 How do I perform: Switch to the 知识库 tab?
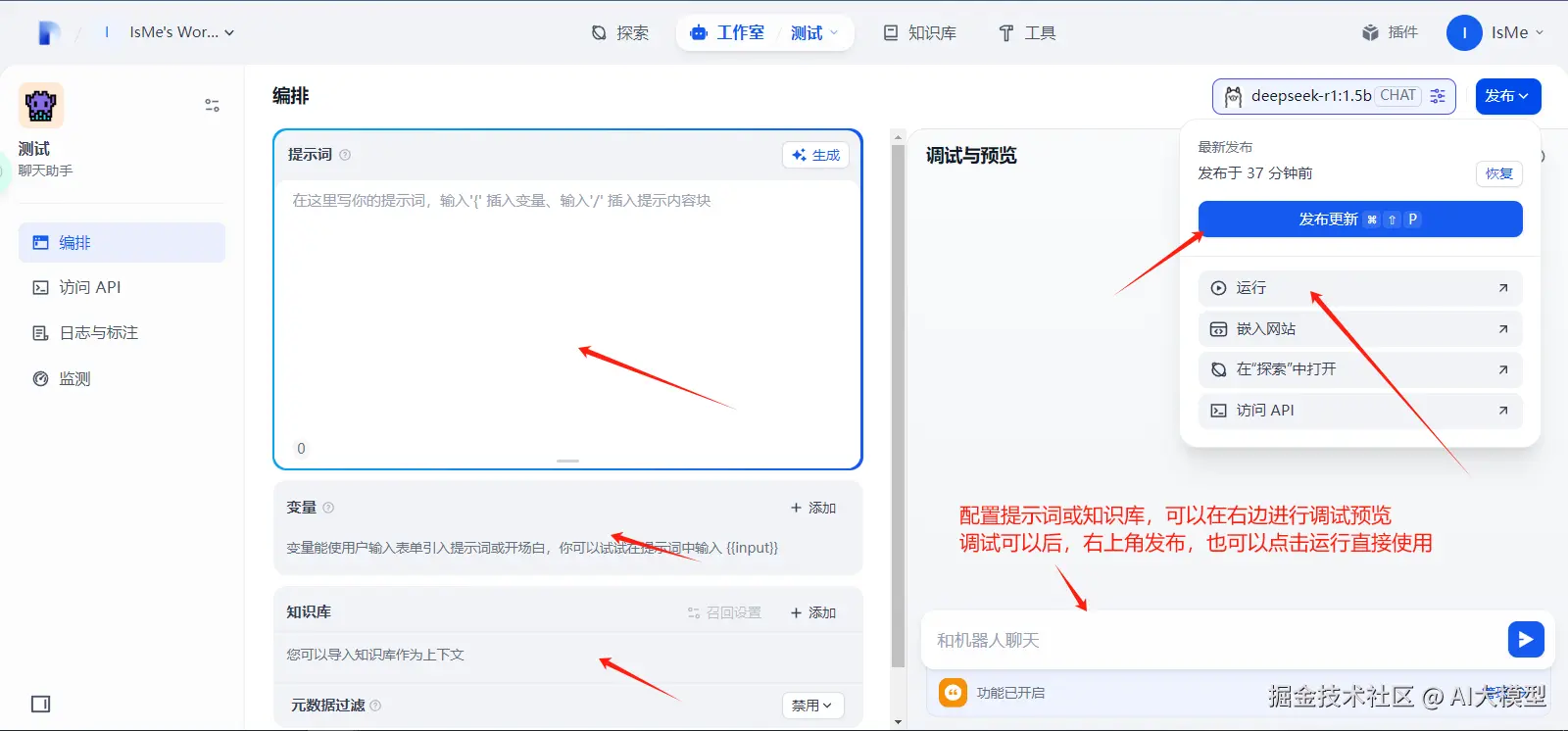919,33
